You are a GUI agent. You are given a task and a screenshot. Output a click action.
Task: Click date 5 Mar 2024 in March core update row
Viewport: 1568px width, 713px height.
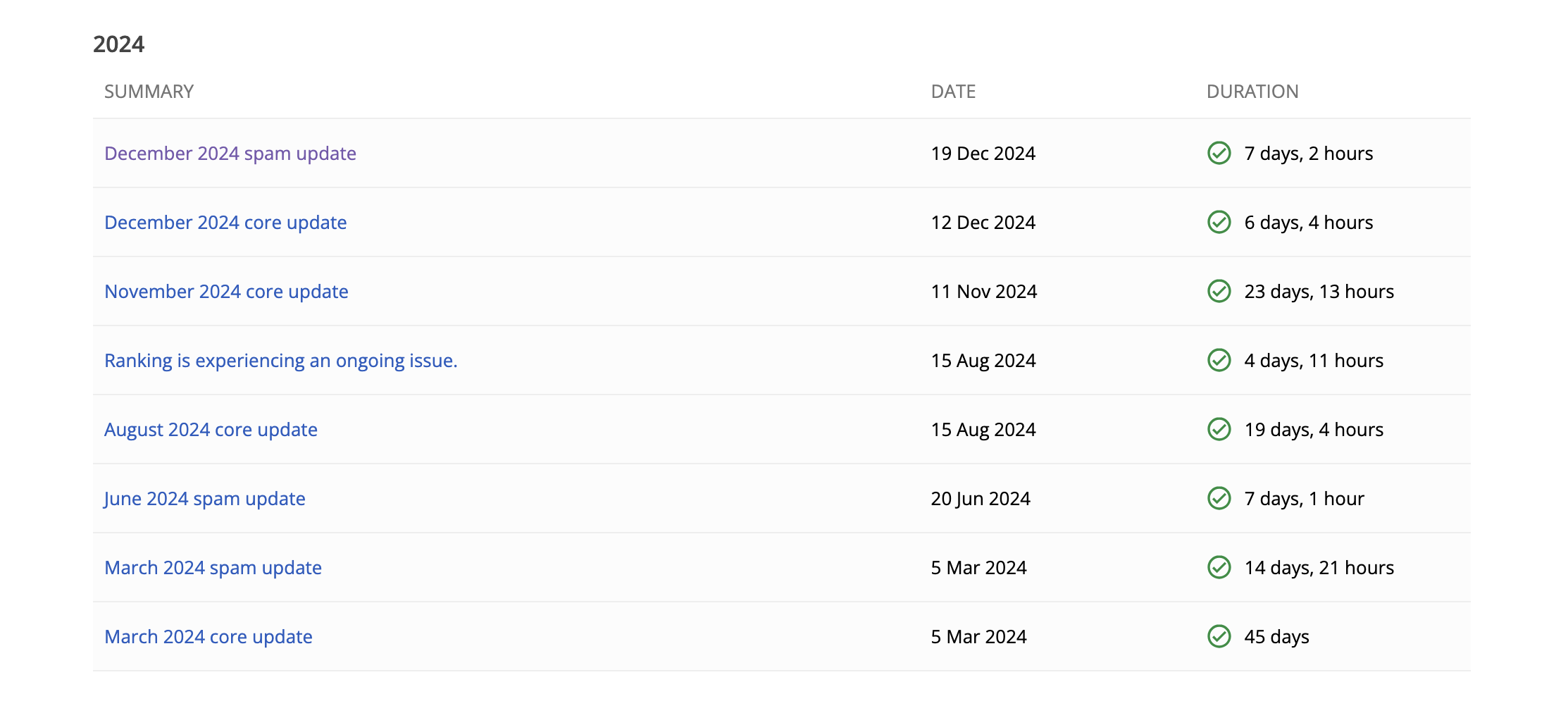coord(979,637)
